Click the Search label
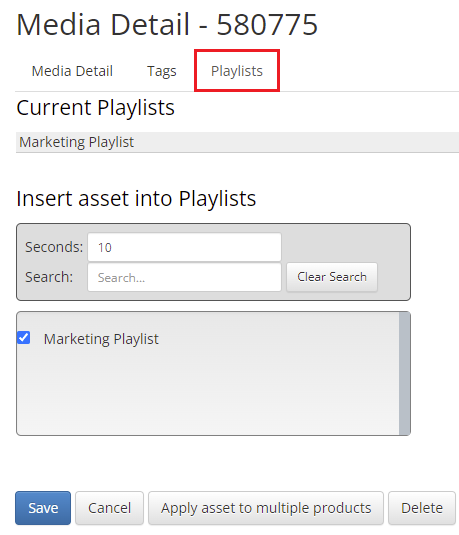Screen dimensions: 459x535 (x=49, y=277)
